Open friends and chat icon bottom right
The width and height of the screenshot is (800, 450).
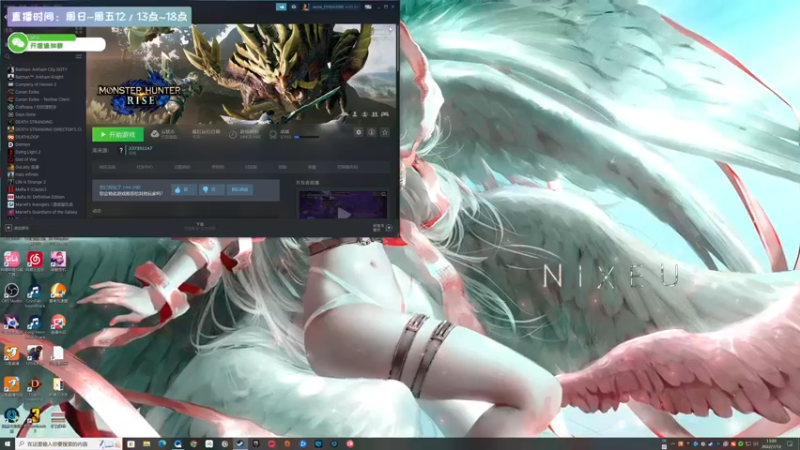click(x=389, y=228)
